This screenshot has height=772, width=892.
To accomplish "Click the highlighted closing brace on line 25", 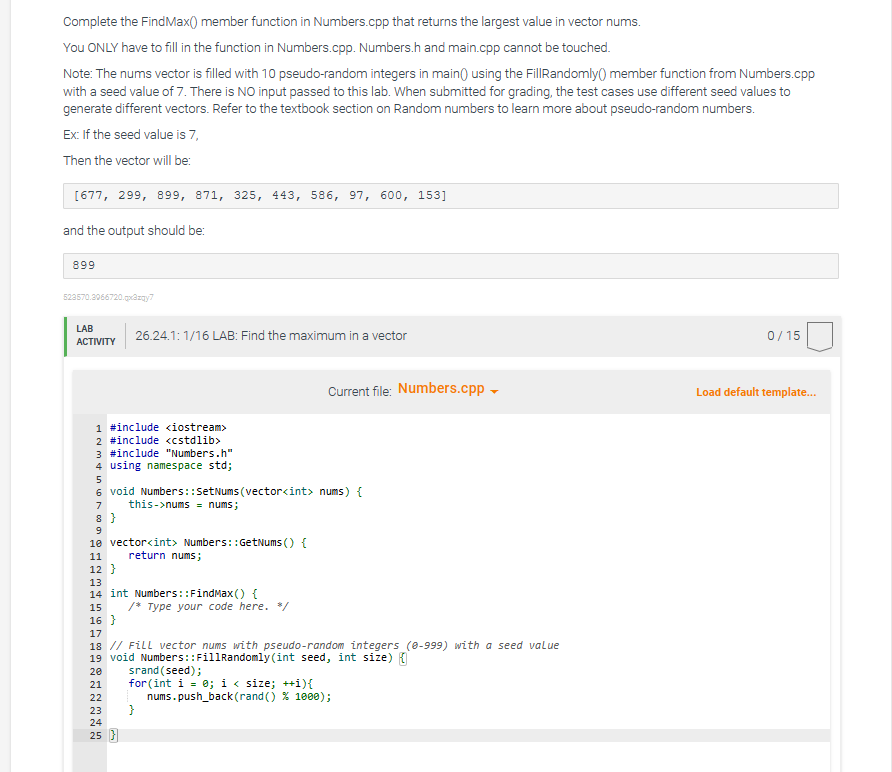I will click(x=112, y=735).
